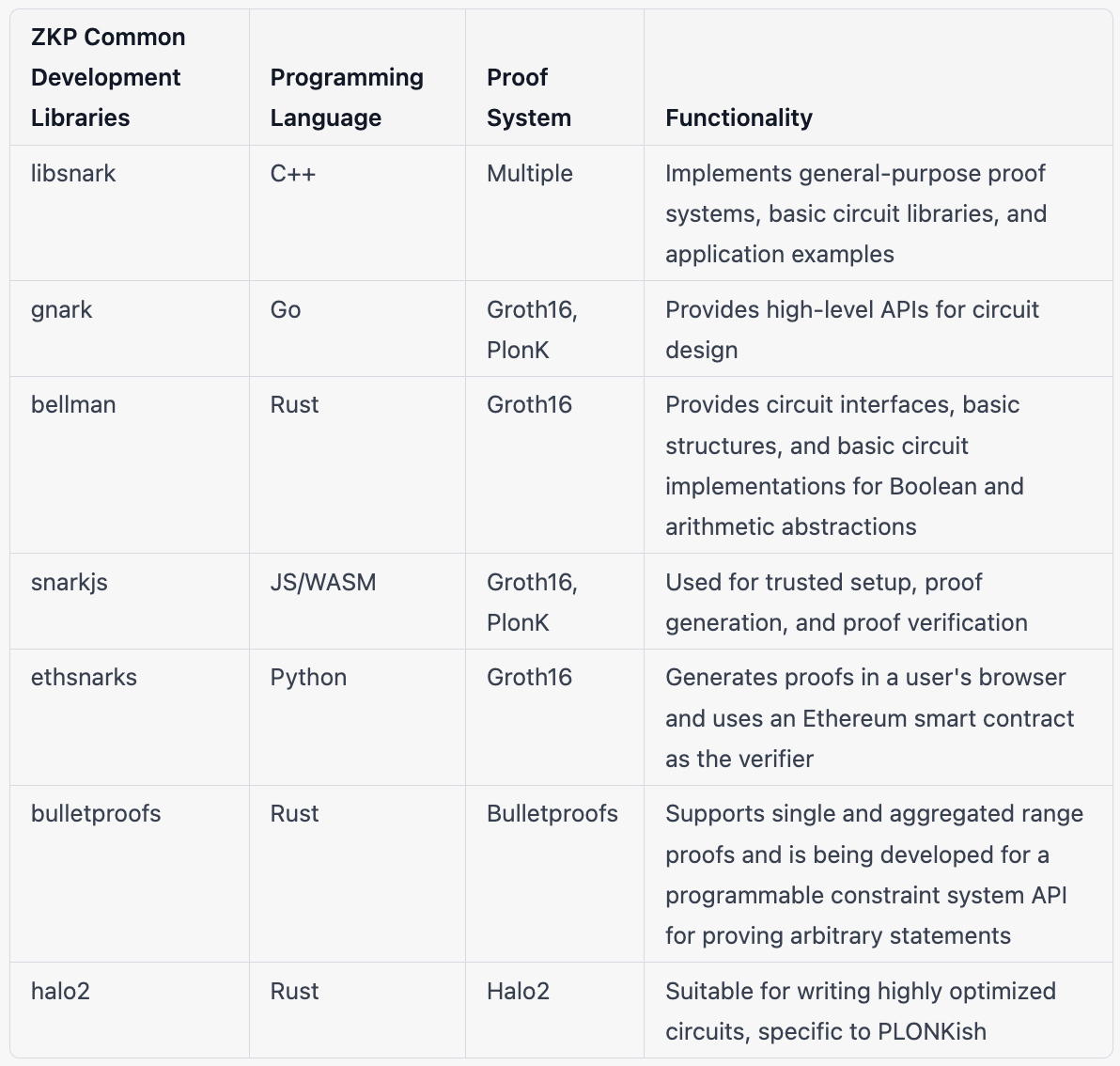Click the 'bellman' library cell
The height and width of the screenshot is (1066, 1120).
73,405
